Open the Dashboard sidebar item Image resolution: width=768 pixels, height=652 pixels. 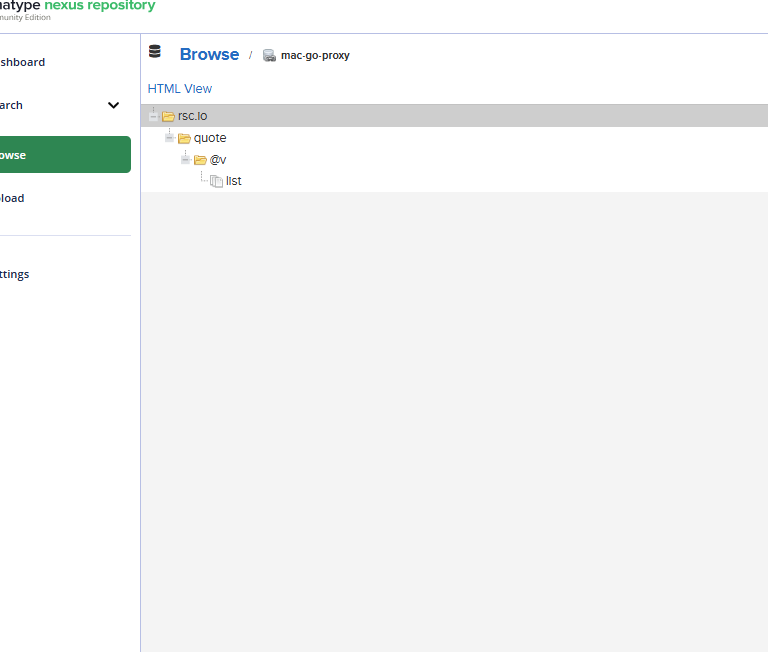(22, 62)
